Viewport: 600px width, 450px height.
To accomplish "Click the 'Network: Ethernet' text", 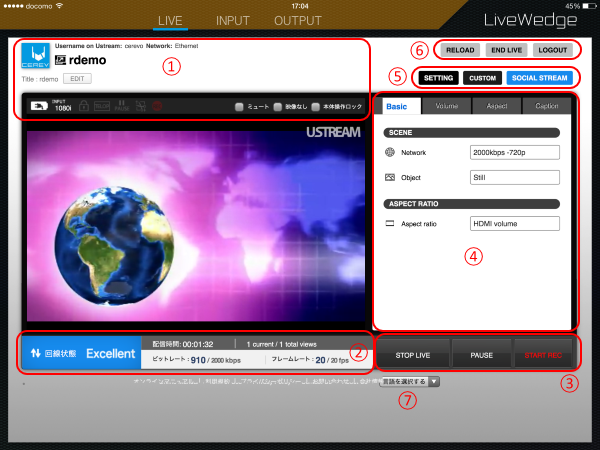I will pyautogui.click(x=172, y=46).
